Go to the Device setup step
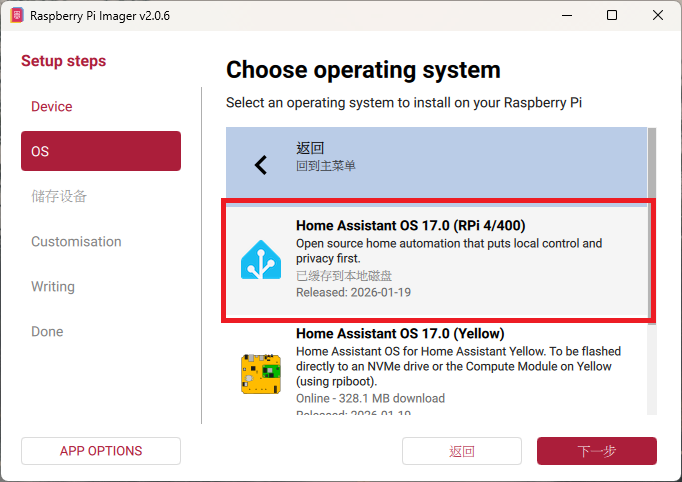 coord(52,107)
